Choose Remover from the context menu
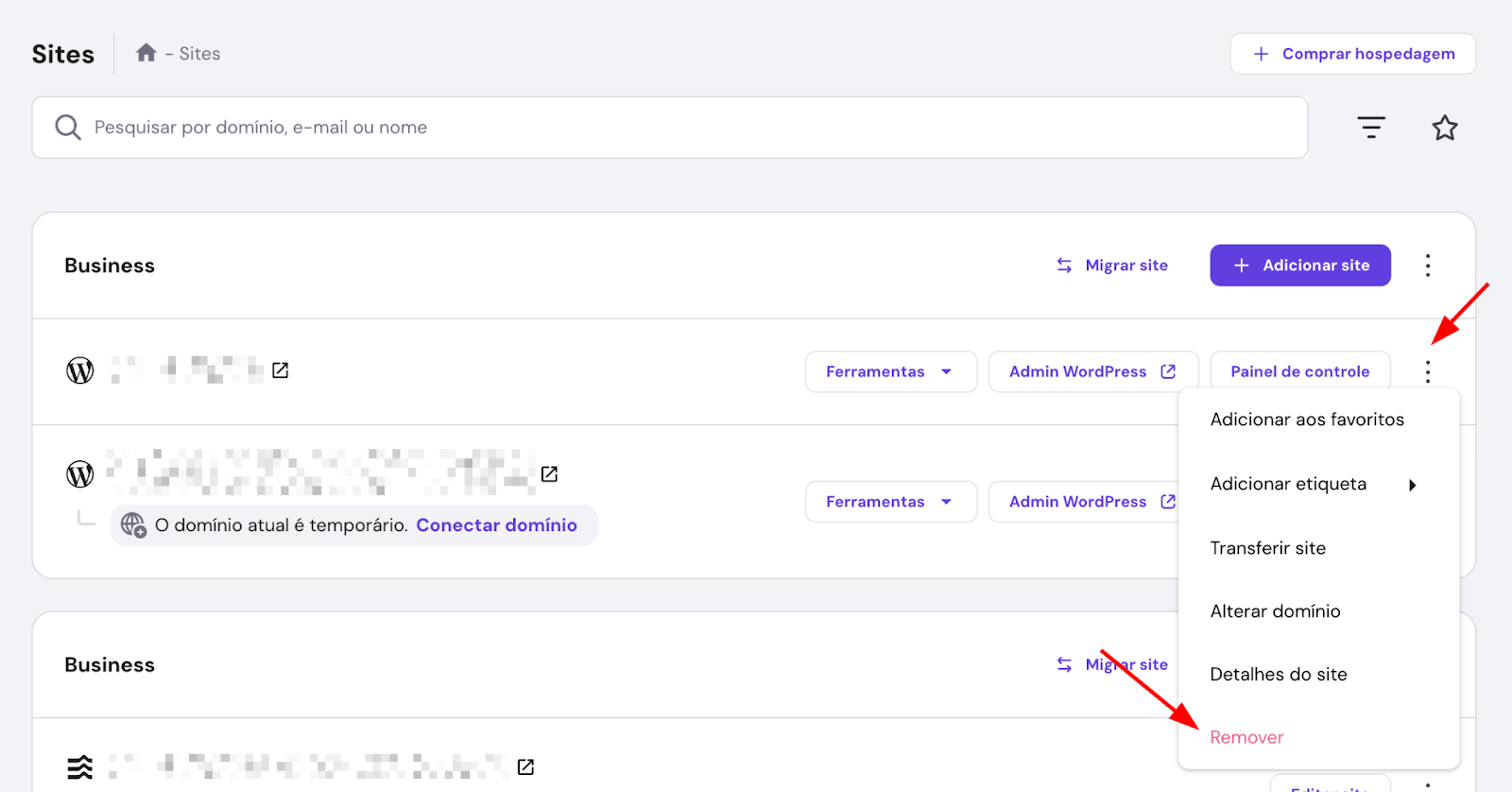Image resolution: width=1512 pixels, height=792 pixels. pos(1246,737)
